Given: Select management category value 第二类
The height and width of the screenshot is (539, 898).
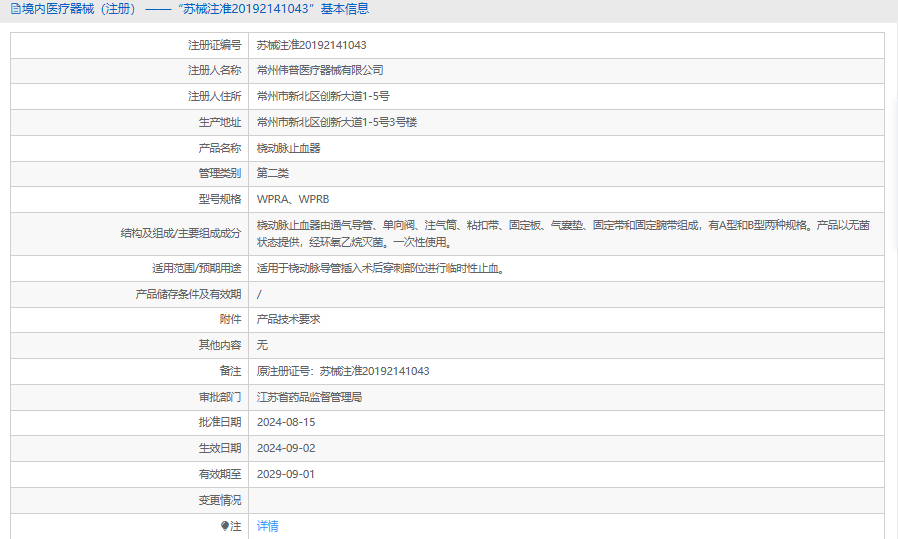Looking at the screenshot, I should tap(273, 173).
